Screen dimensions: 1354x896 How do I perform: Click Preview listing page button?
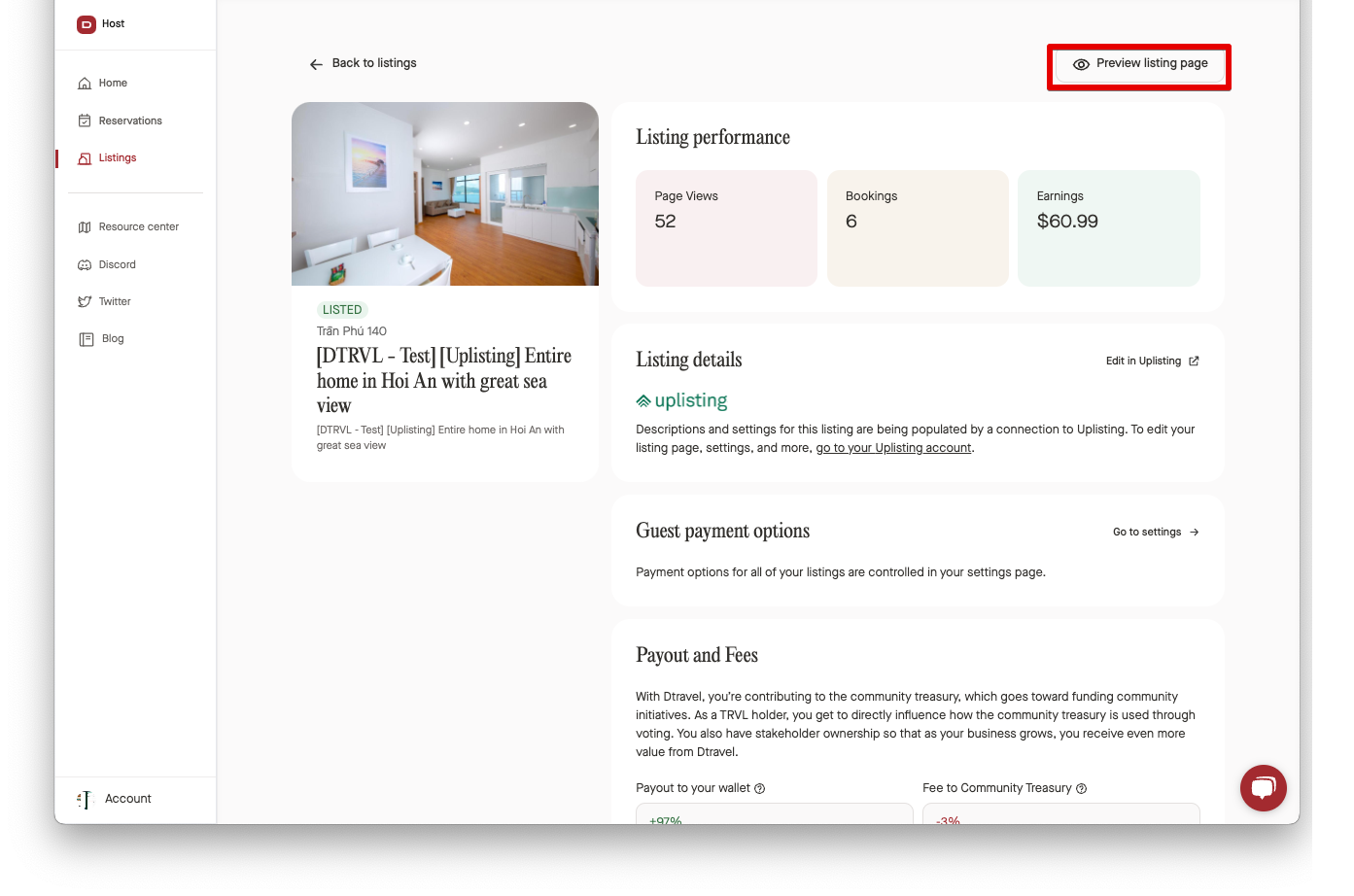[x=1140, y=64]
